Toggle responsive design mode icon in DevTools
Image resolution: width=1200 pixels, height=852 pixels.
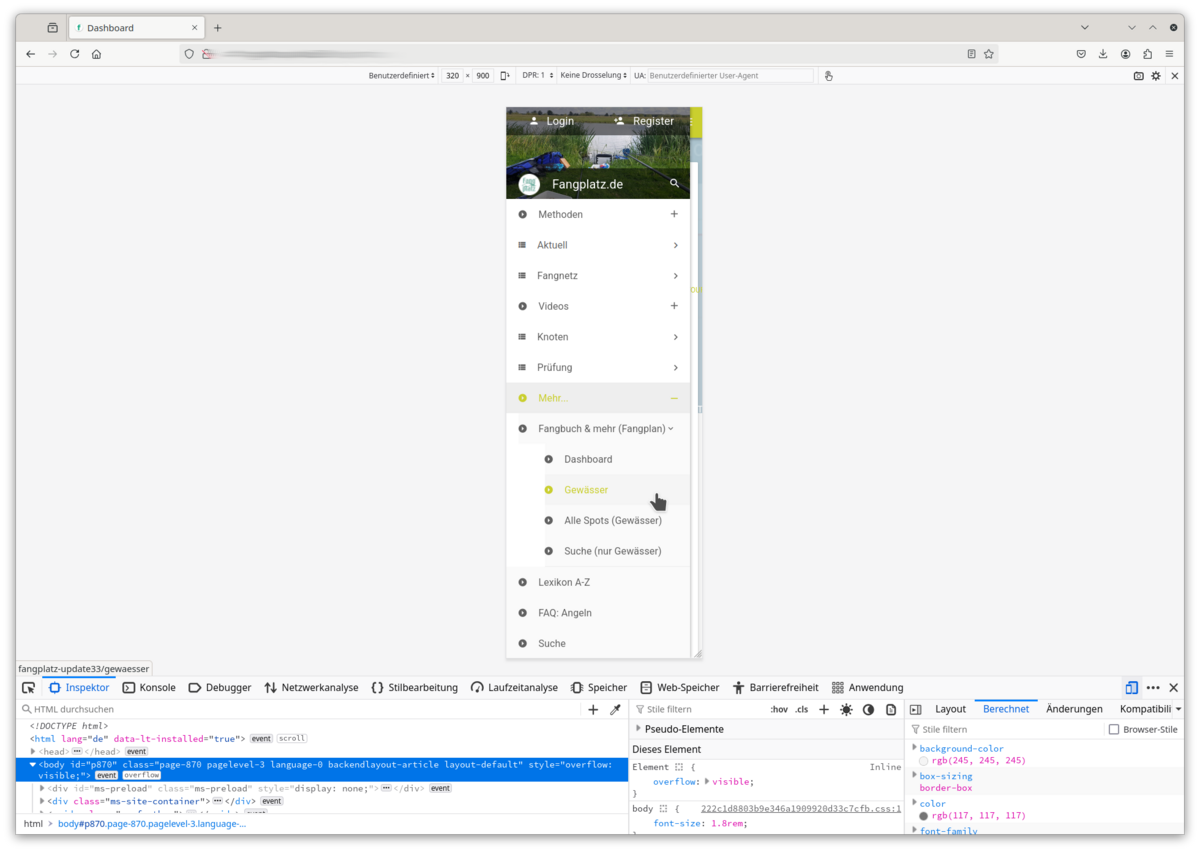tap(1131, 688)
